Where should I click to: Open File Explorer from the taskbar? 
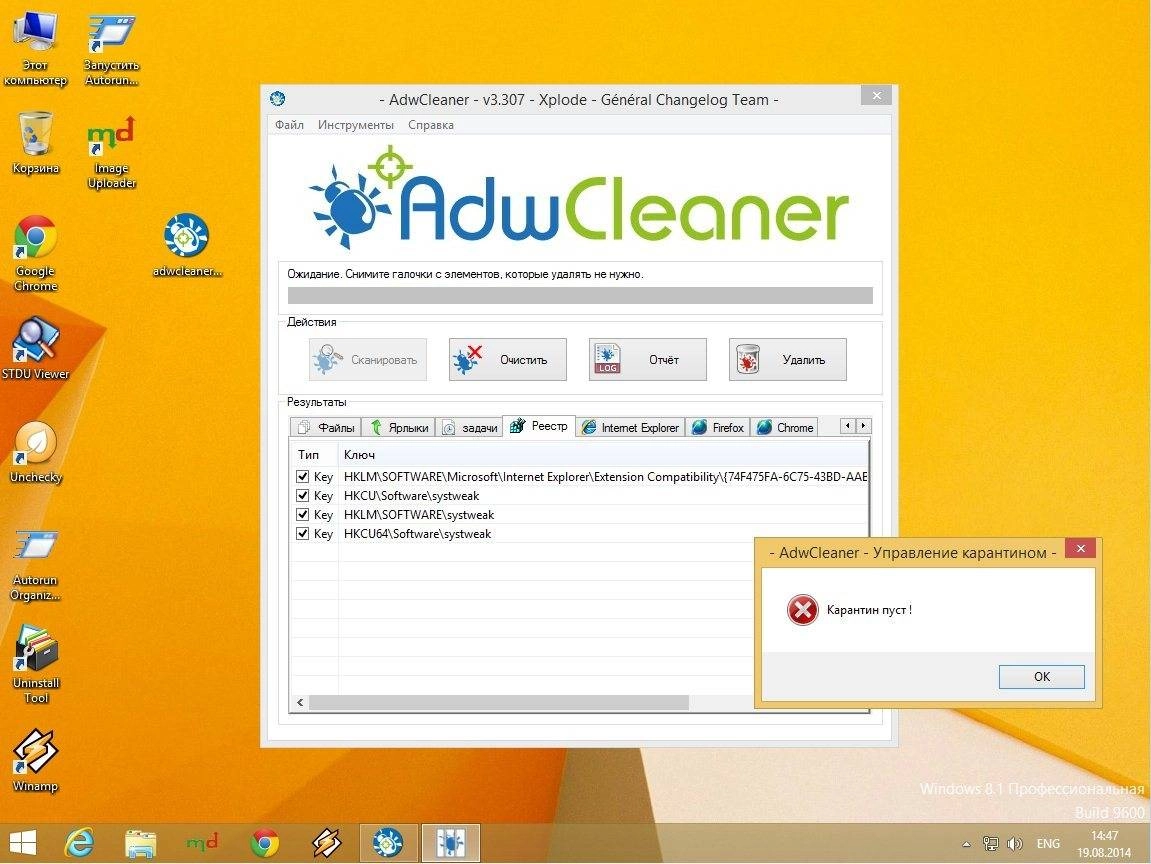pyautogui.click(x=140, y=843)
